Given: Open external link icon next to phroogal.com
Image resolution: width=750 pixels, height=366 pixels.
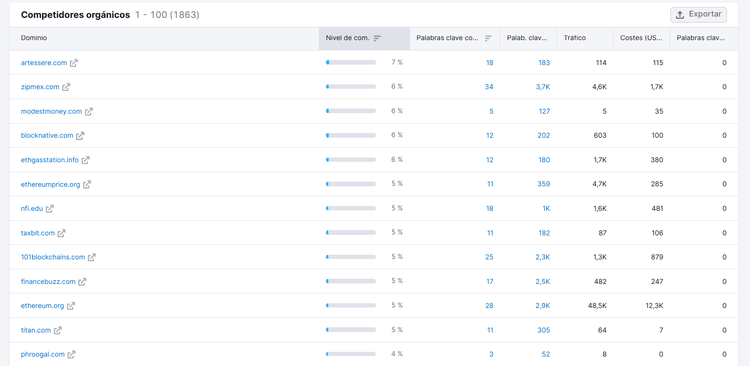Looking at the screenshot, I should pyautogui.click(x=71, y=355).
